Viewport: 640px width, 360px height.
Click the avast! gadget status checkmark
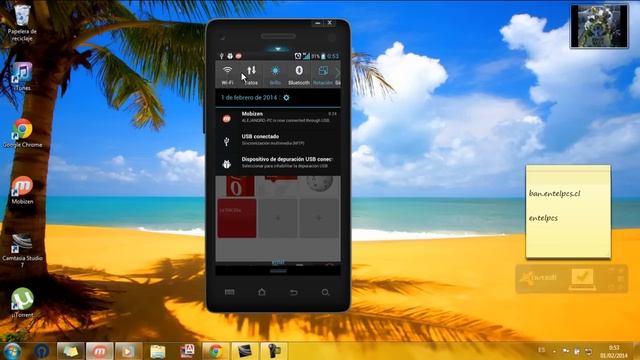582,278
